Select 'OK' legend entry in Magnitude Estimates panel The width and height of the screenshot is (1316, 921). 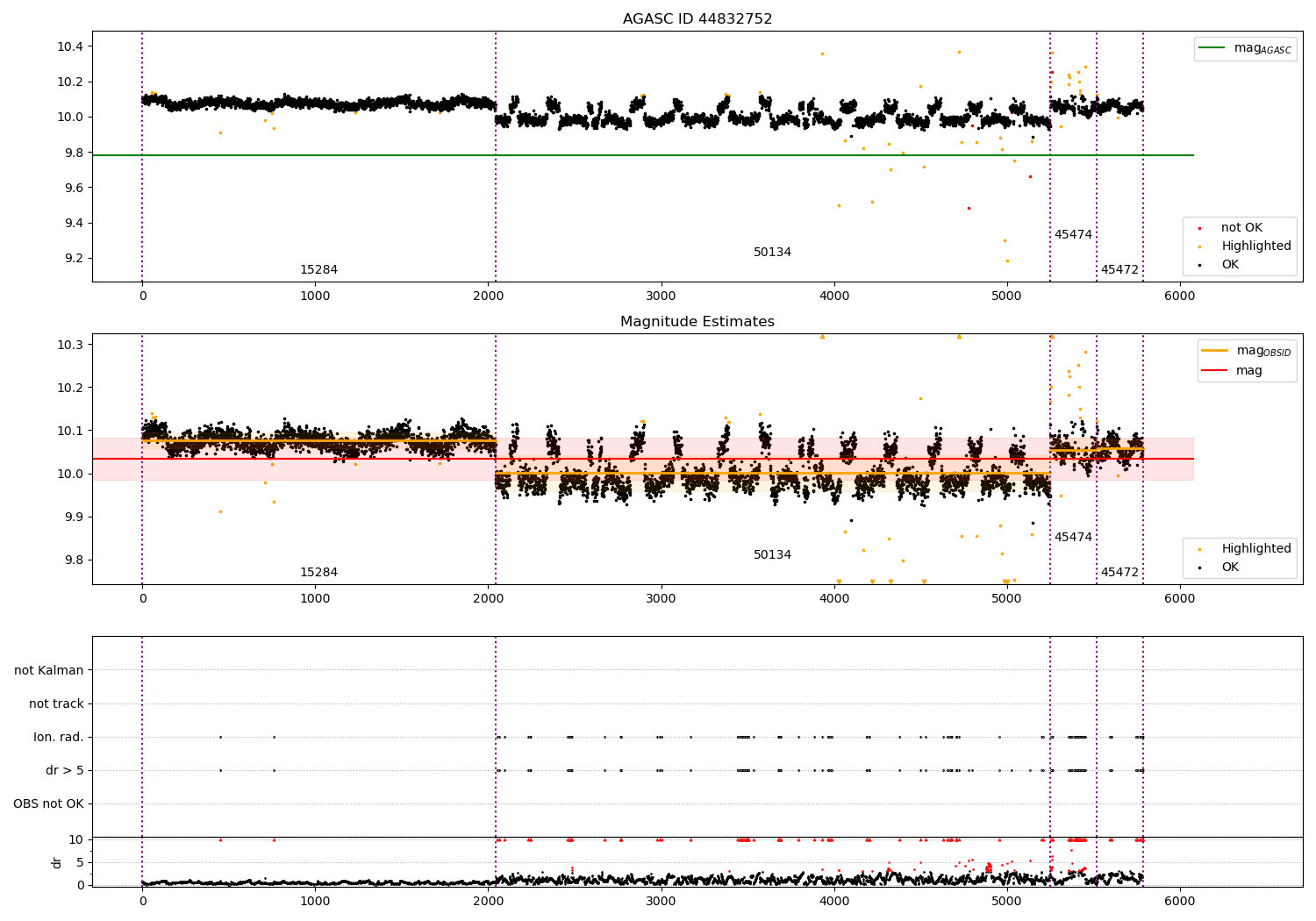click(x=1230, y=568)
